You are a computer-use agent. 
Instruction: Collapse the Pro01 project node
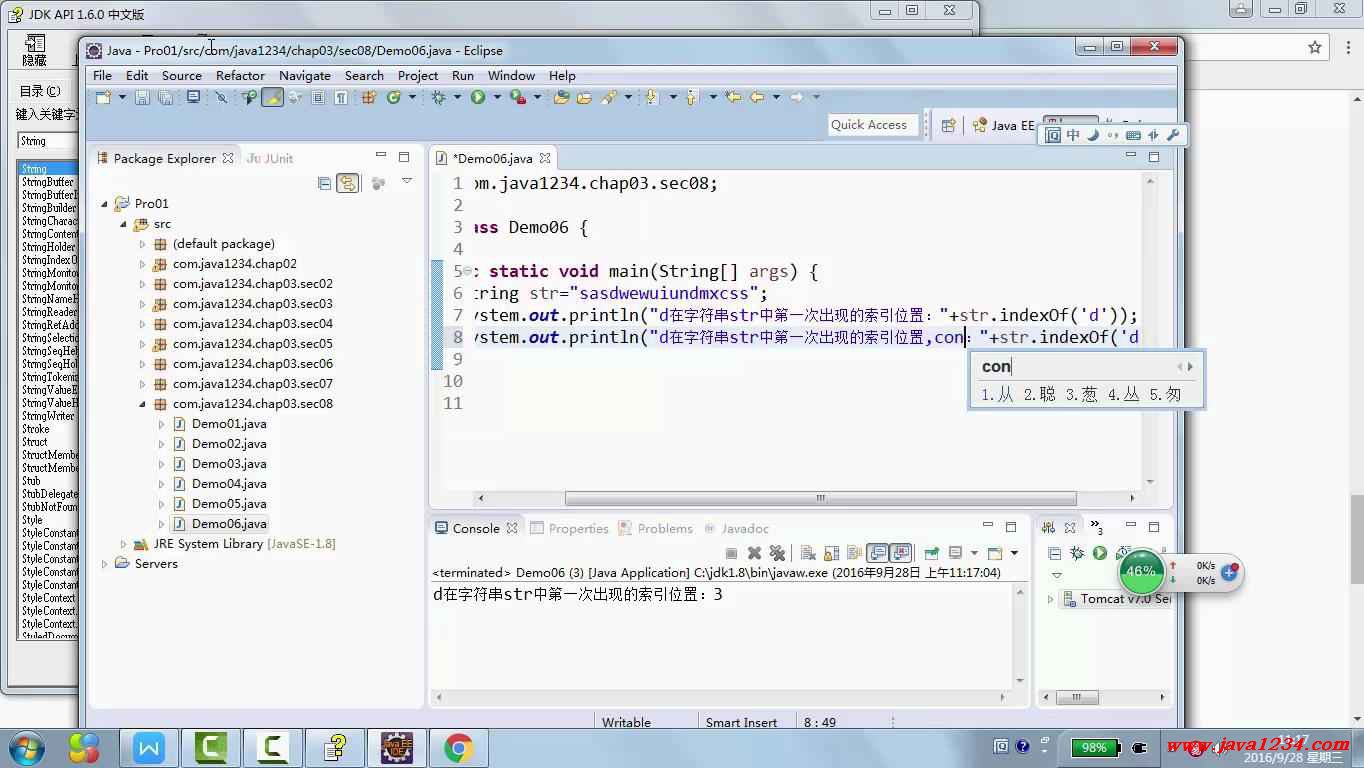point(104,204)
